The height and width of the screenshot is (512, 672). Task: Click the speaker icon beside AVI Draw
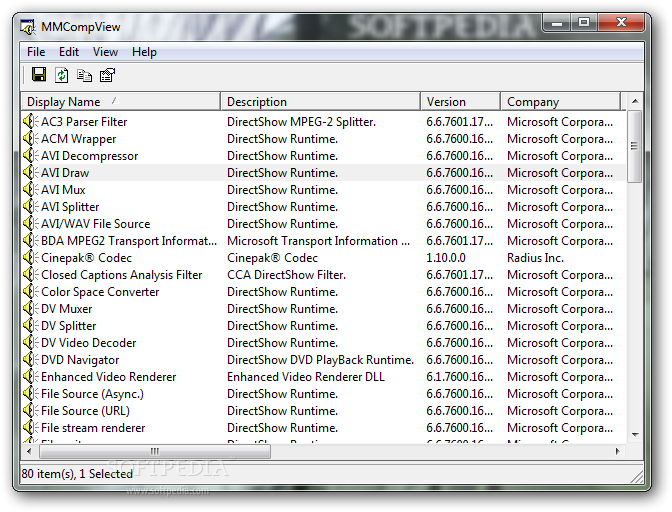[x=31, y=173]
